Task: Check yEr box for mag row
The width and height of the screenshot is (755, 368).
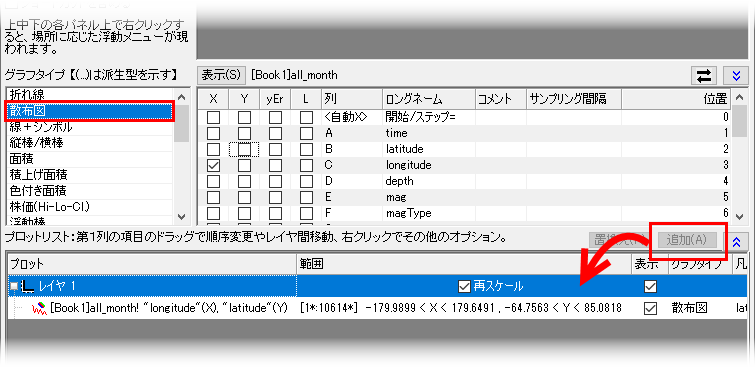Action: 275,197
